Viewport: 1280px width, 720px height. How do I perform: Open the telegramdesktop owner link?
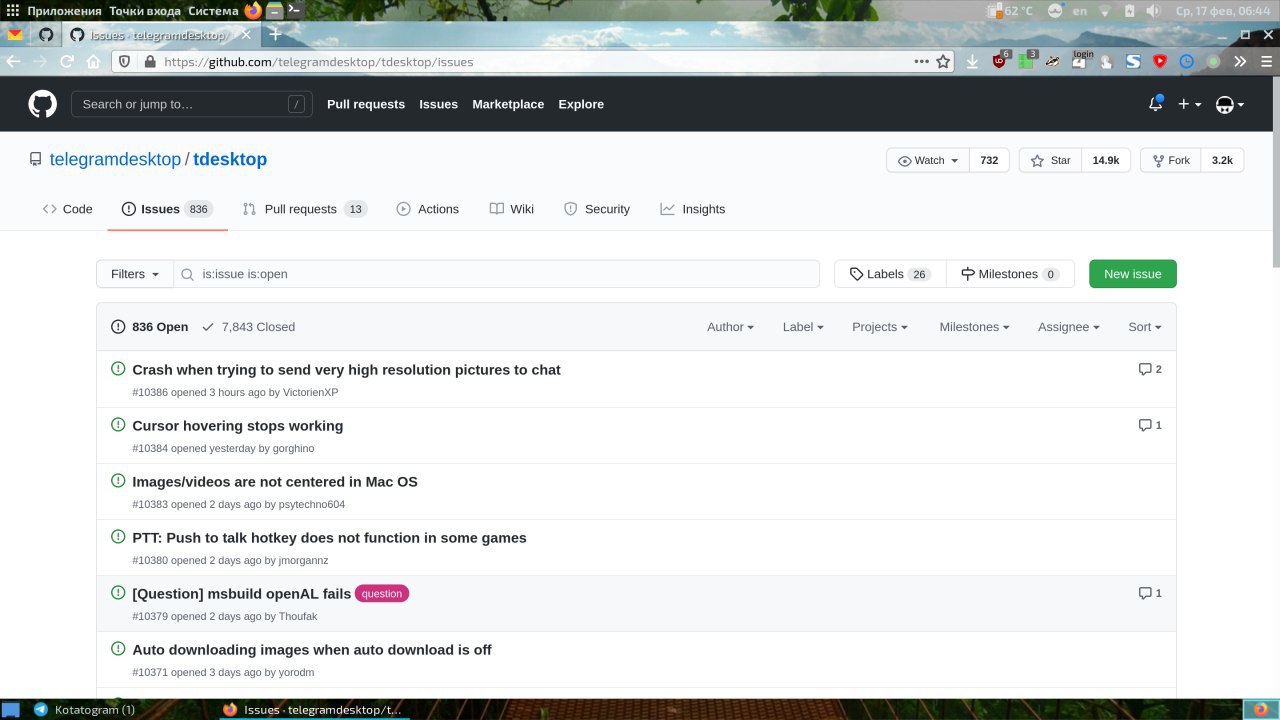(x=115, y=159)
